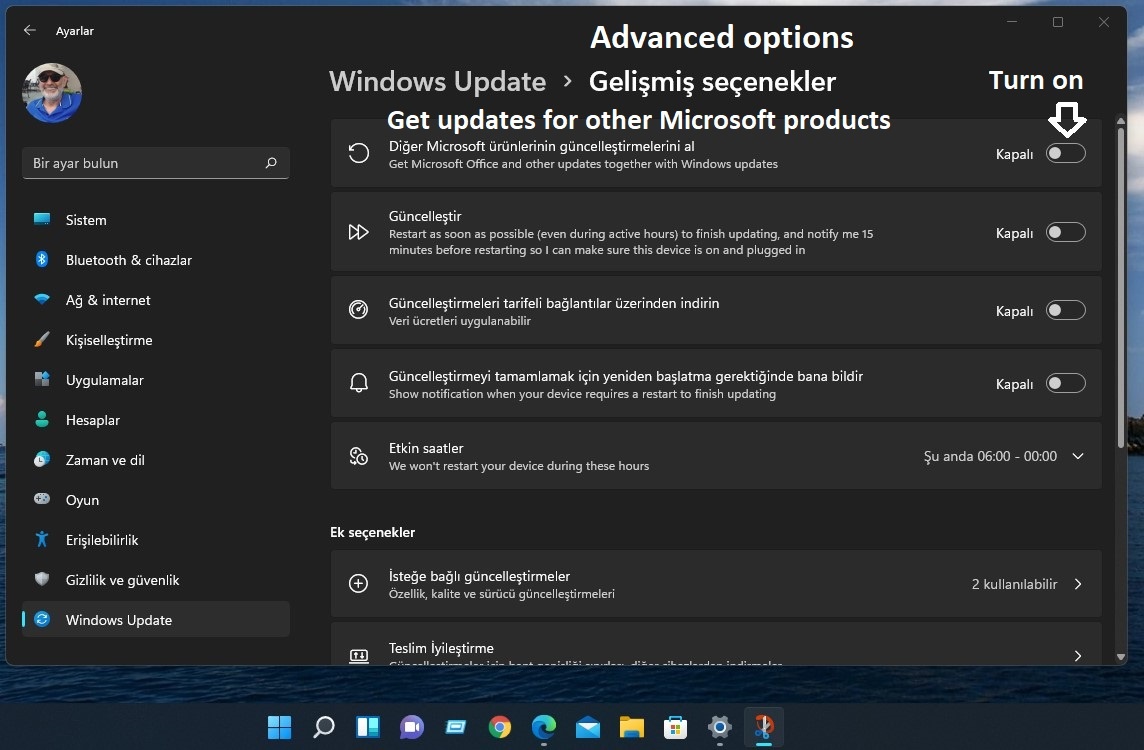Open the Windows Start button on taskbar
1144x750 pixels.
click(x=279, y=727)
